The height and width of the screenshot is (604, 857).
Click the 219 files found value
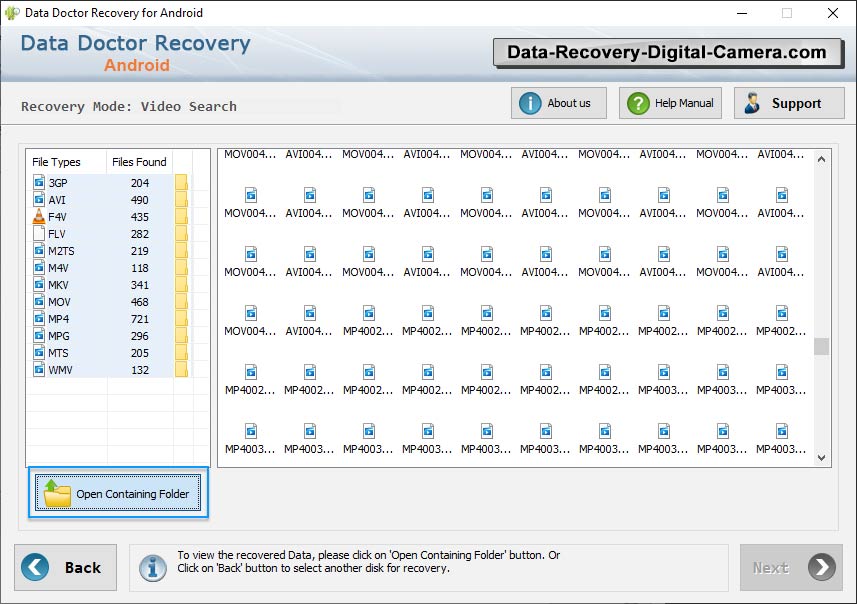click(x=140, y=251)
